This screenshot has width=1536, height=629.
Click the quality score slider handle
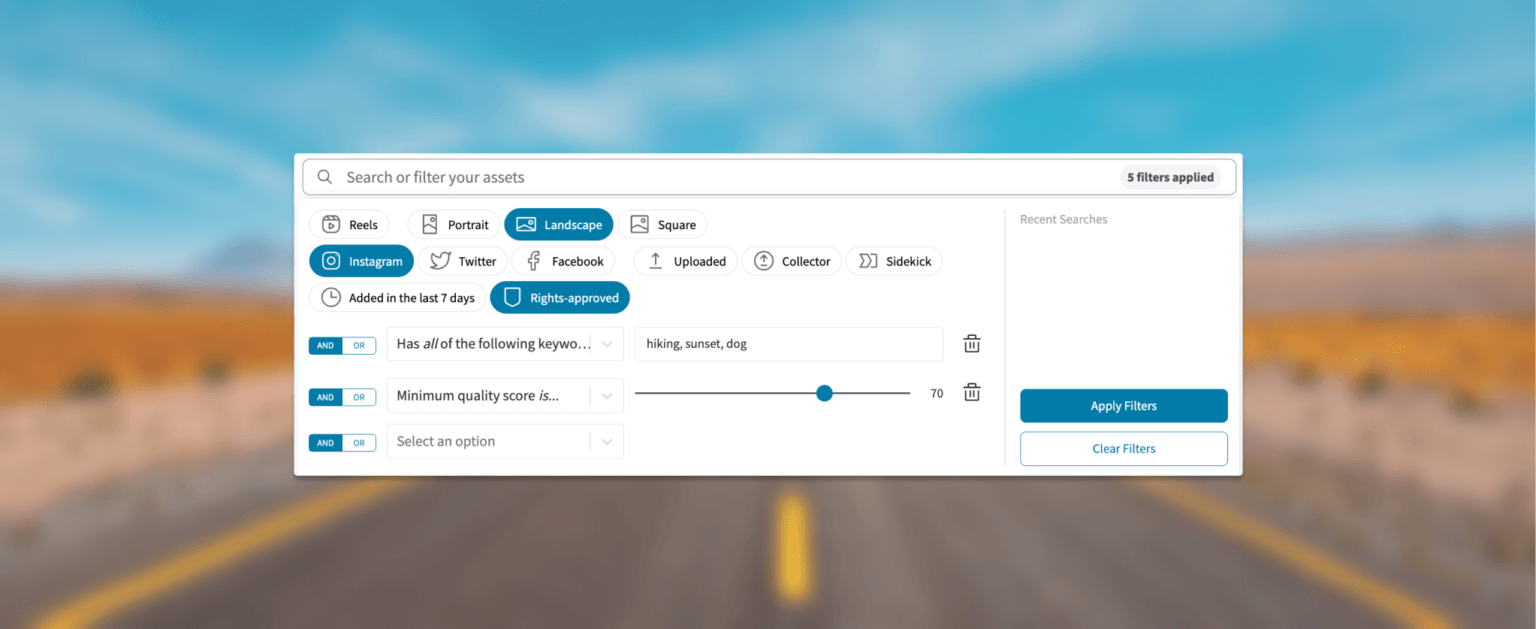(824, 394)
